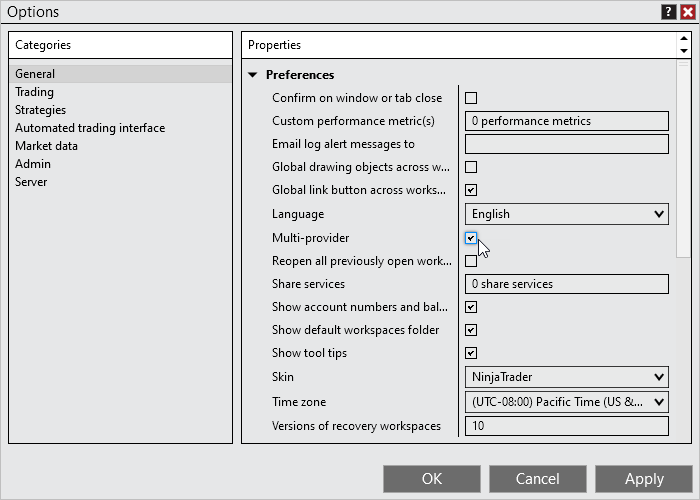Click the Skin label

pos(283,377)
